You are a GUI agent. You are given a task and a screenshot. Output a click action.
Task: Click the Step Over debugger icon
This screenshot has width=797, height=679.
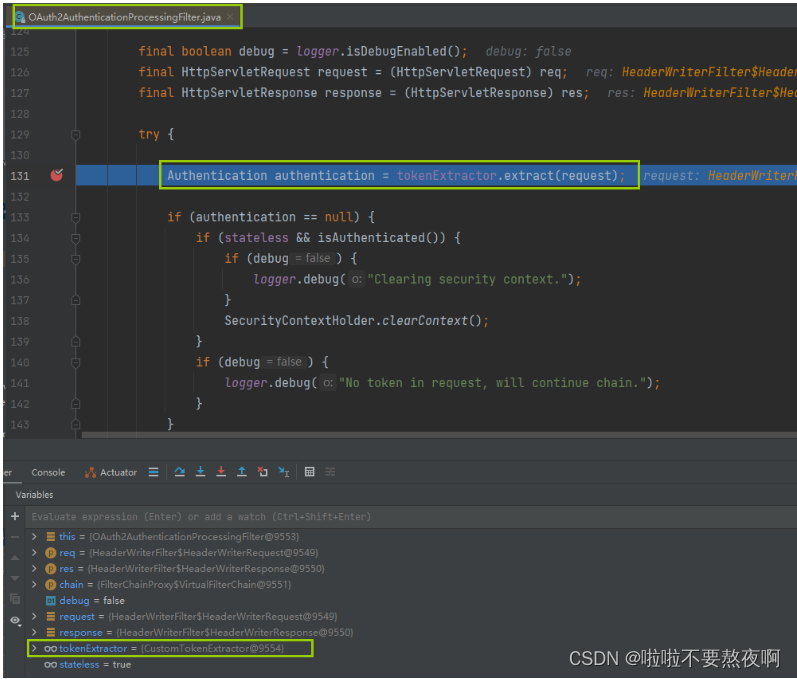click(180, 472)
